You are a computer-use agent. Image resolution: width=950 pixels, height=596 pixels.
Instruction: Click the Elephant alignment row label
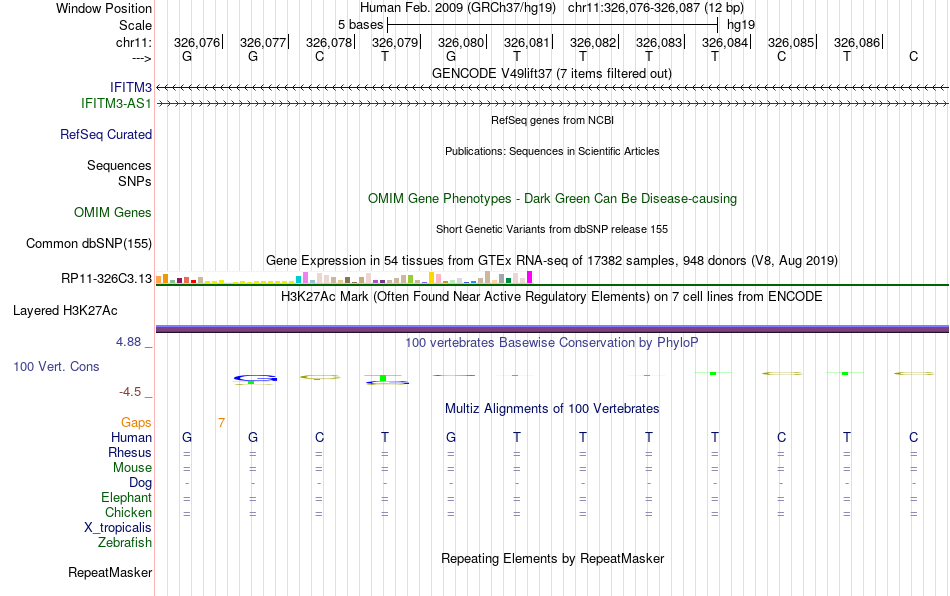(127, 497)
